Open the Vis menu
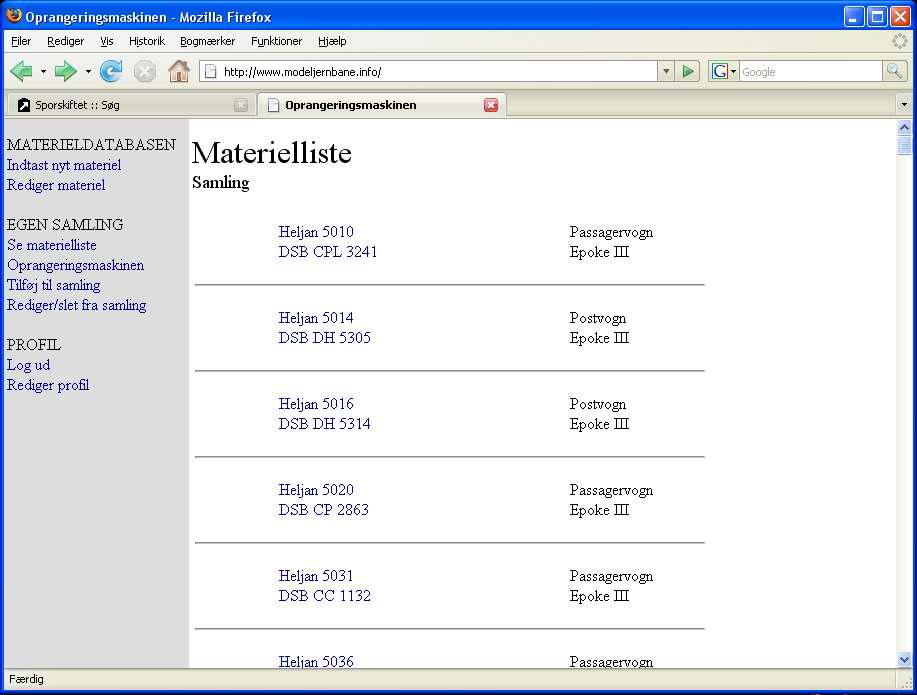 click(106, 41)
